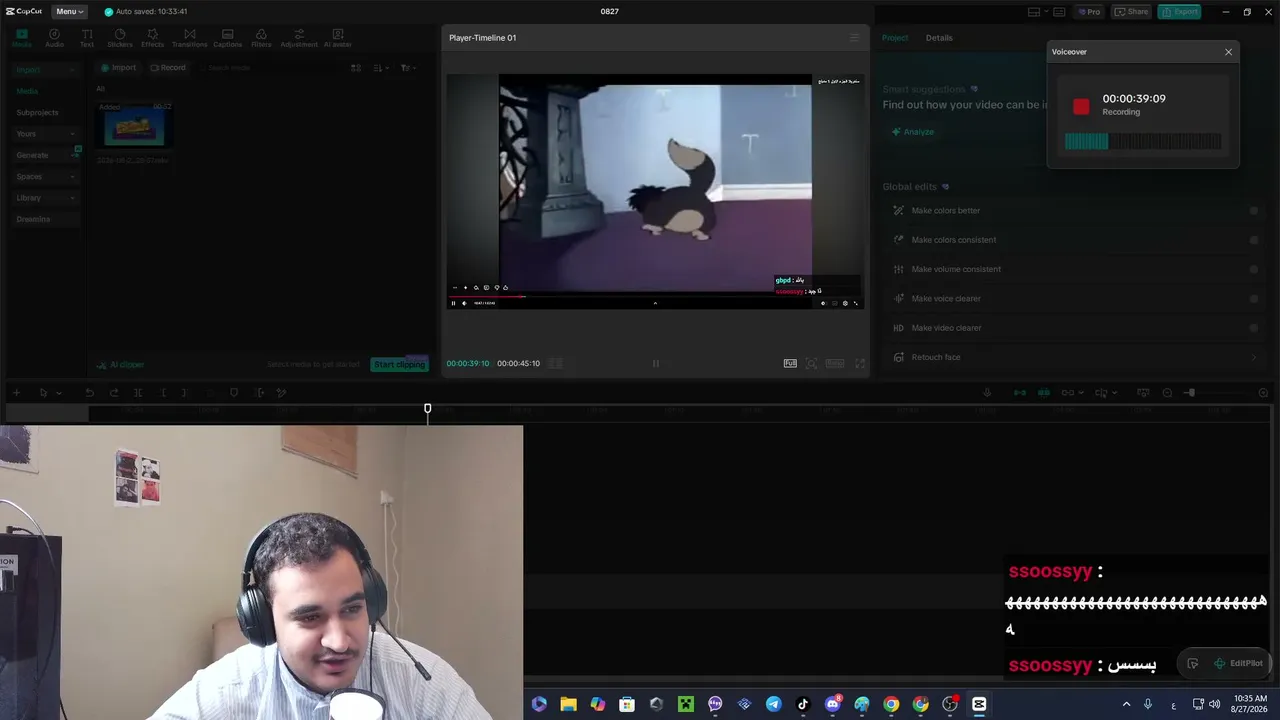Click the Record button in media panel
Viewport: 1280px width, 720px height.
click(x=168, y=68)
